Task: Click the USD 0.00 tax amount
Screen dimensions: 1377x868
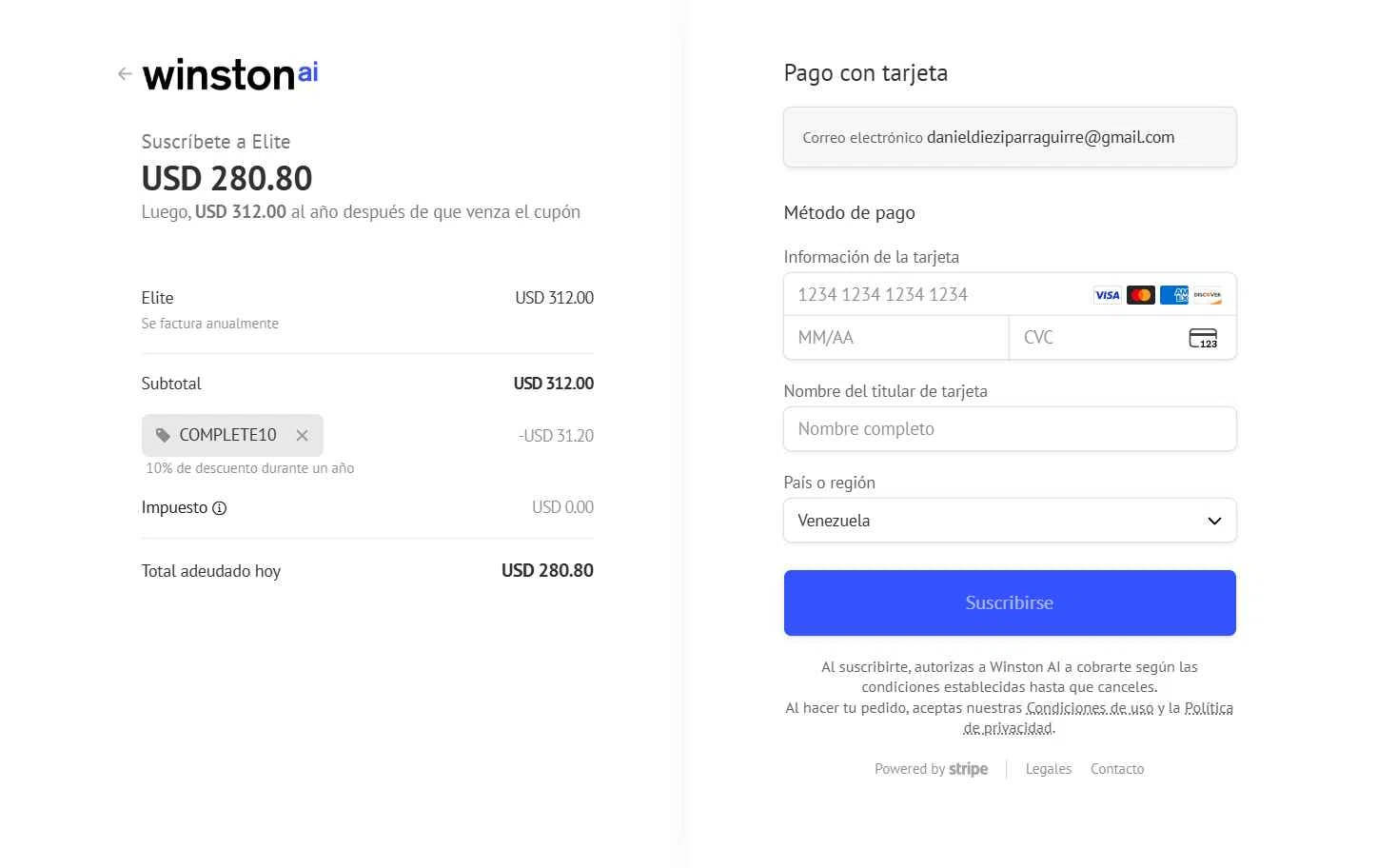Action: click(562, 507)
